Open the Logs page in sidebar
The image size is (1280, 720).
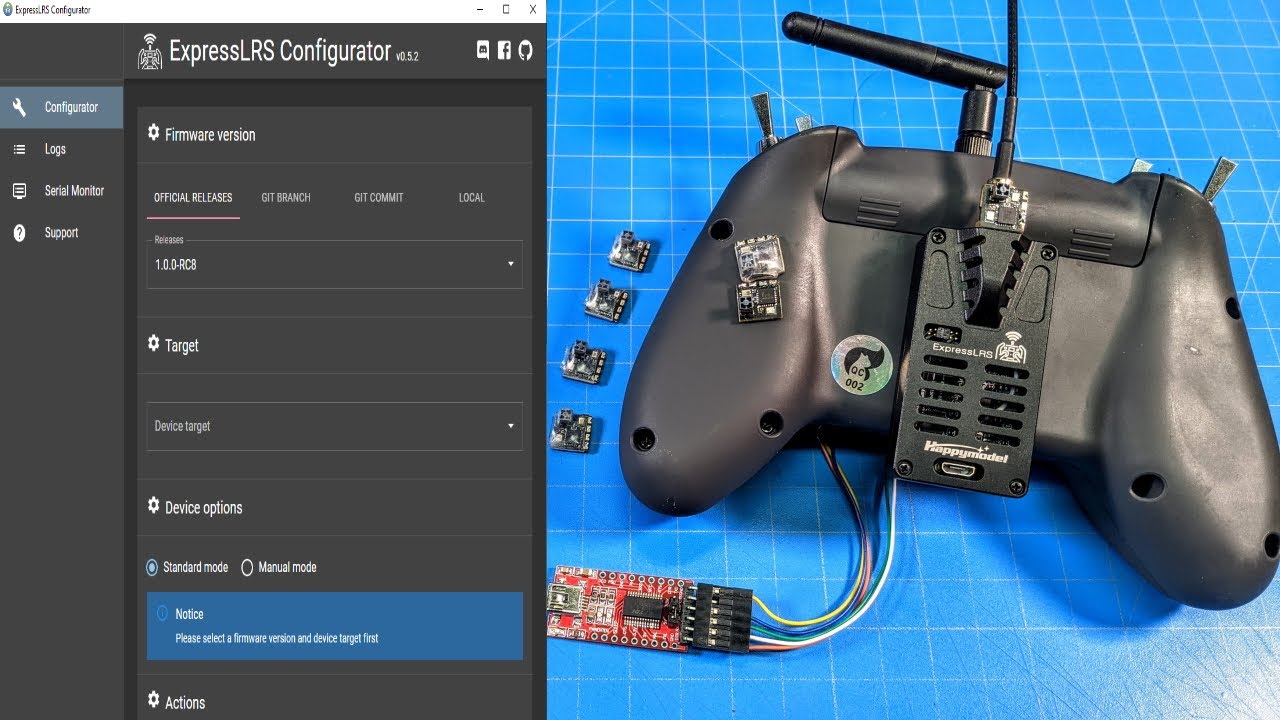click(61, 149)
